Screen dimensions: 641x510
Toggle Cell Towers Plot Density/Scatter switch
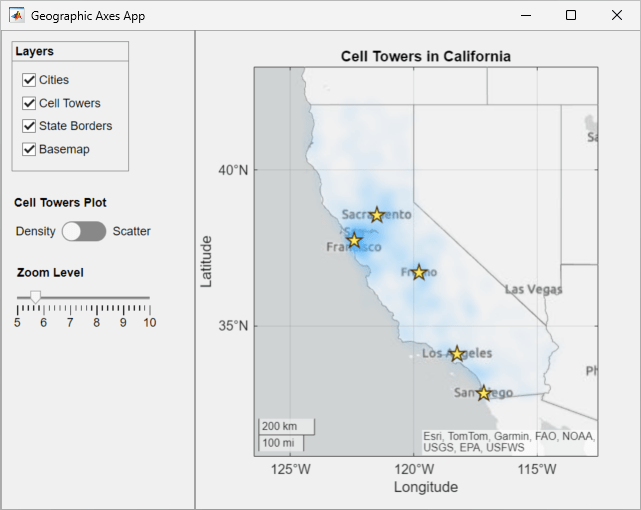[84, 231]
